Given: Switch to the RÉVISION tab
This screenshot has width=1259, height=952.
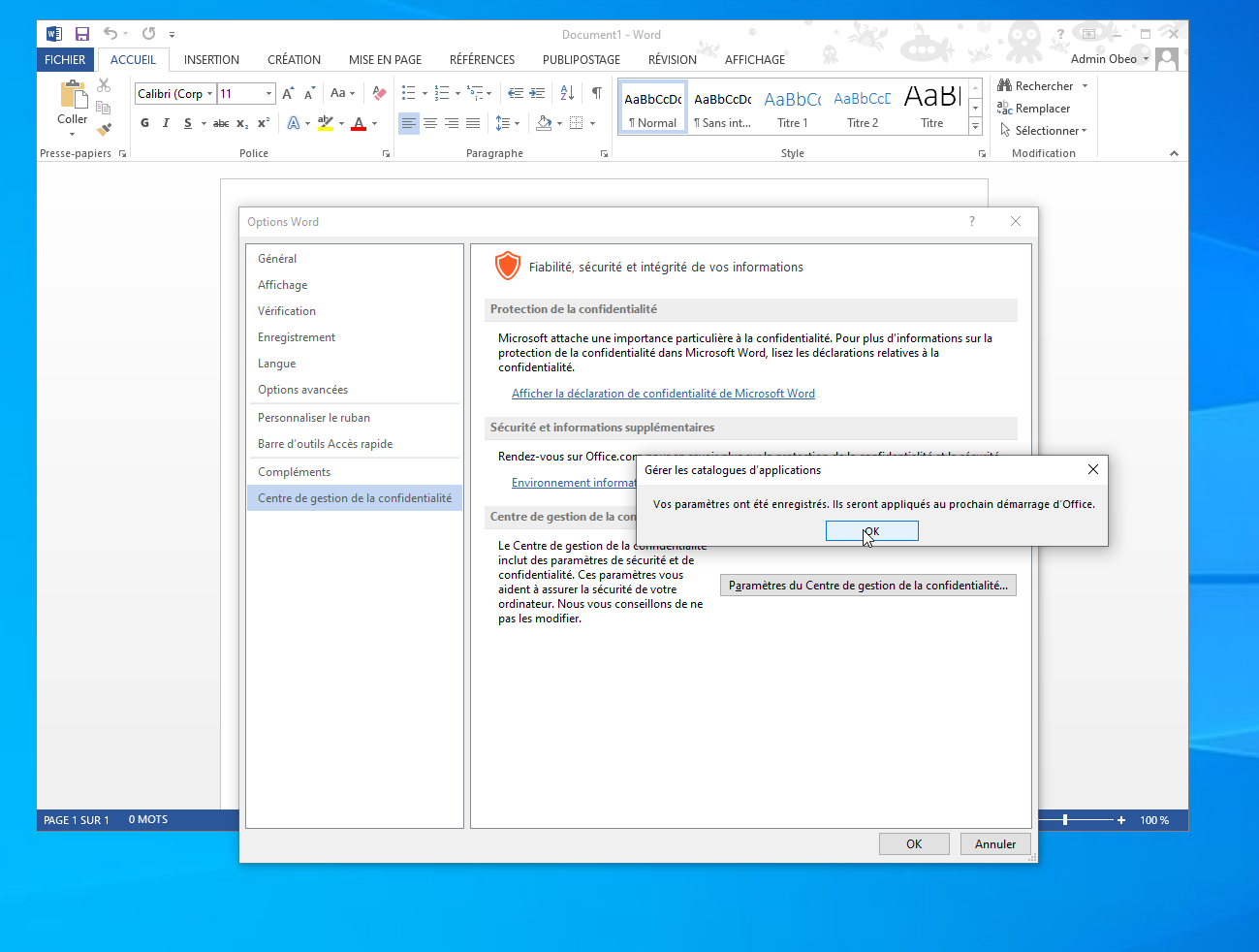Looking at the screenshot, I should 672,59.
